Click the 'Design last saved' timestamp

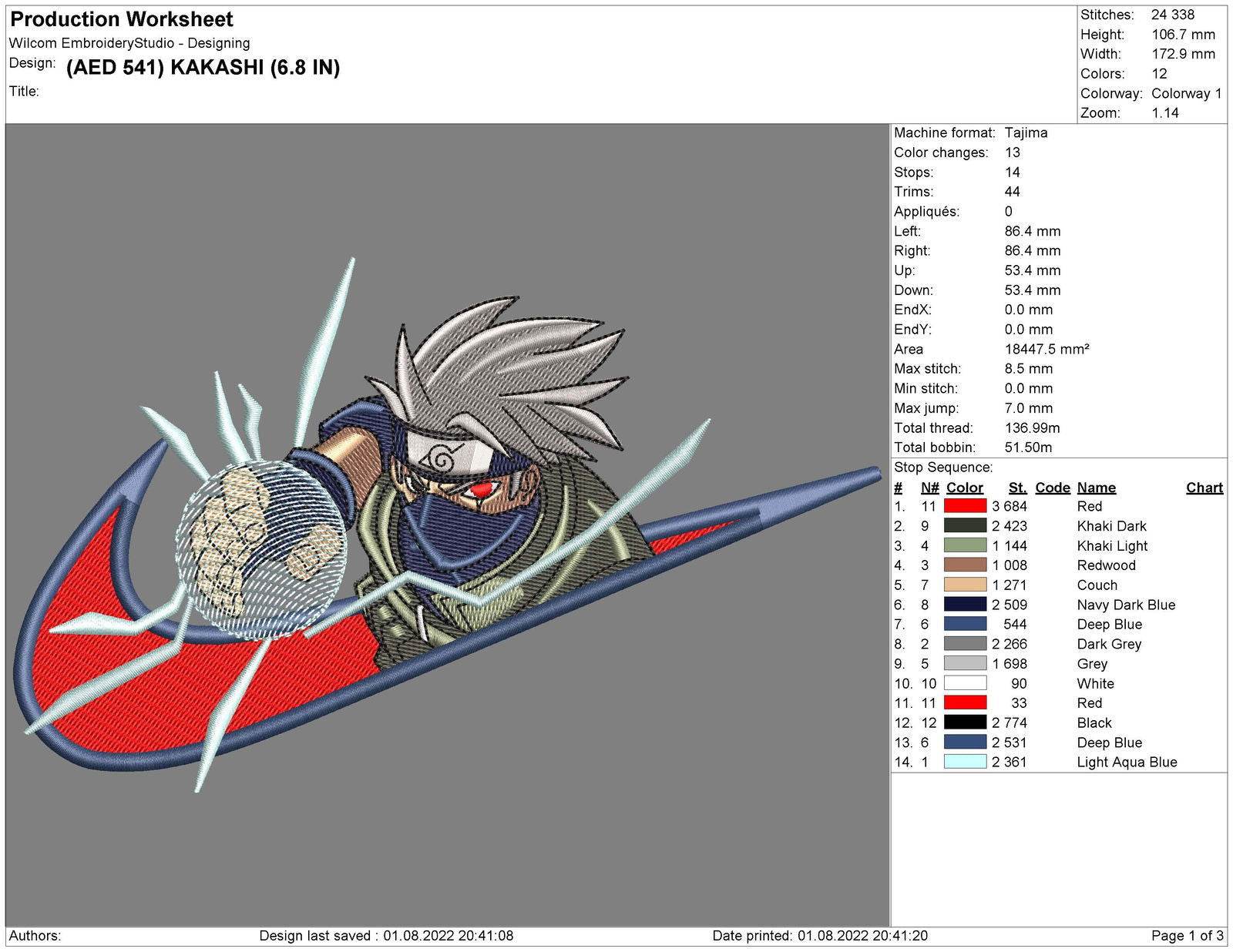click(x=386, y=936)
